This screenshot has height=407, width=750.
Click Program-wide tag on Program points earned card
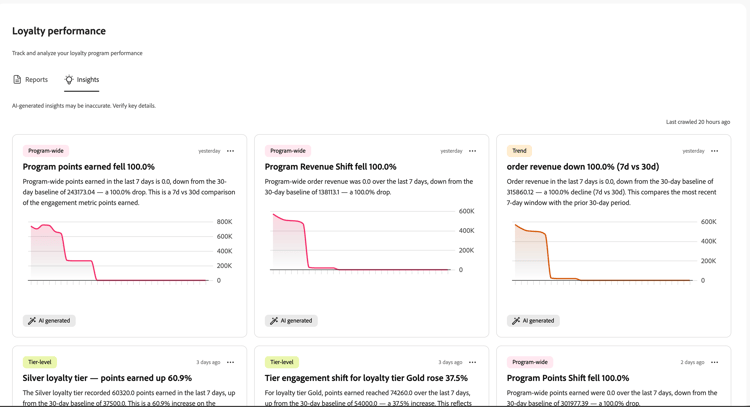click(46, 151)
